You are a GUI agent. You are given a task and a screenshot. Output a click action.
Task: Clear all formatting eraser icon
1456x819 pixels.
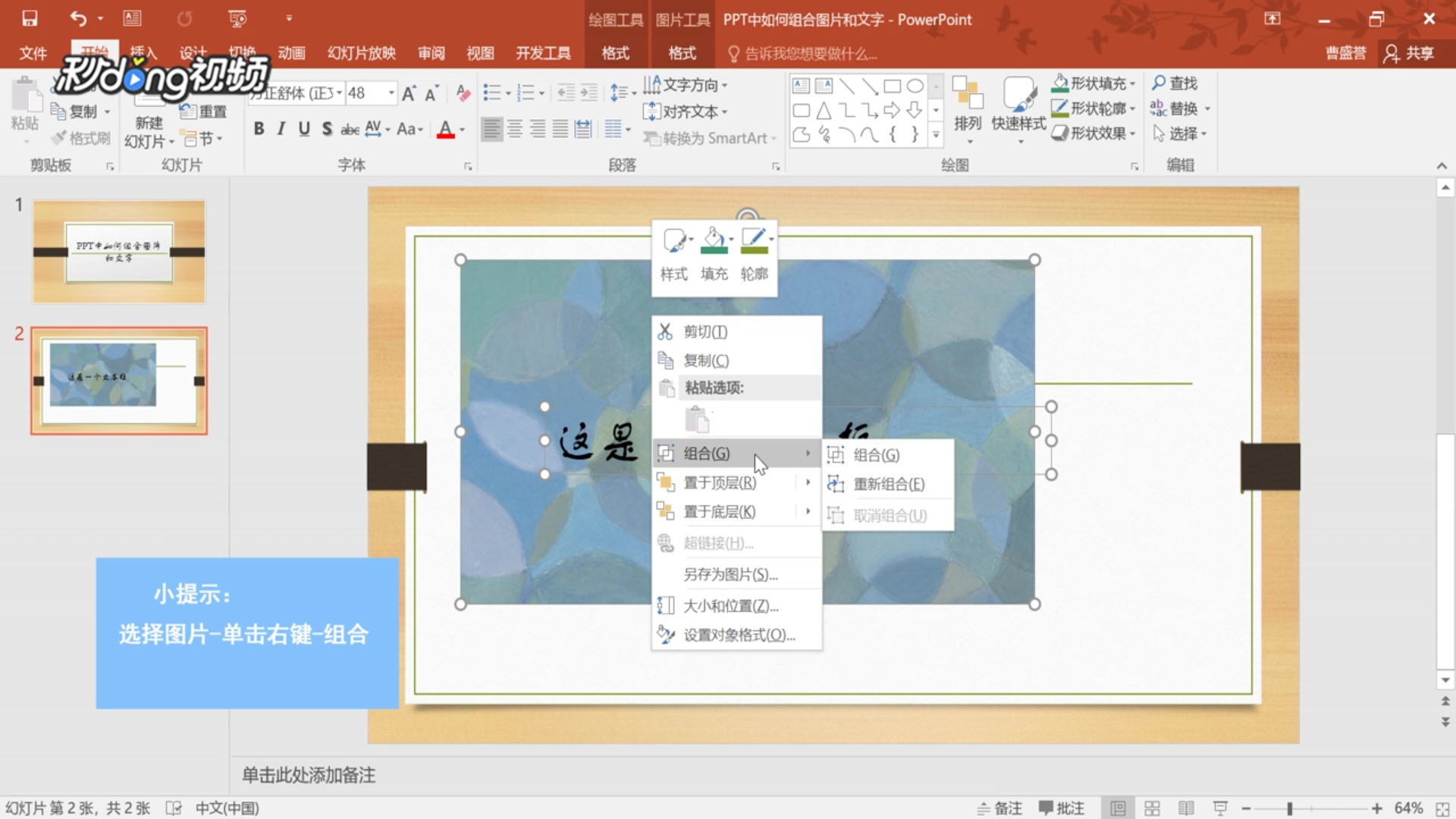tap(463, 93)
